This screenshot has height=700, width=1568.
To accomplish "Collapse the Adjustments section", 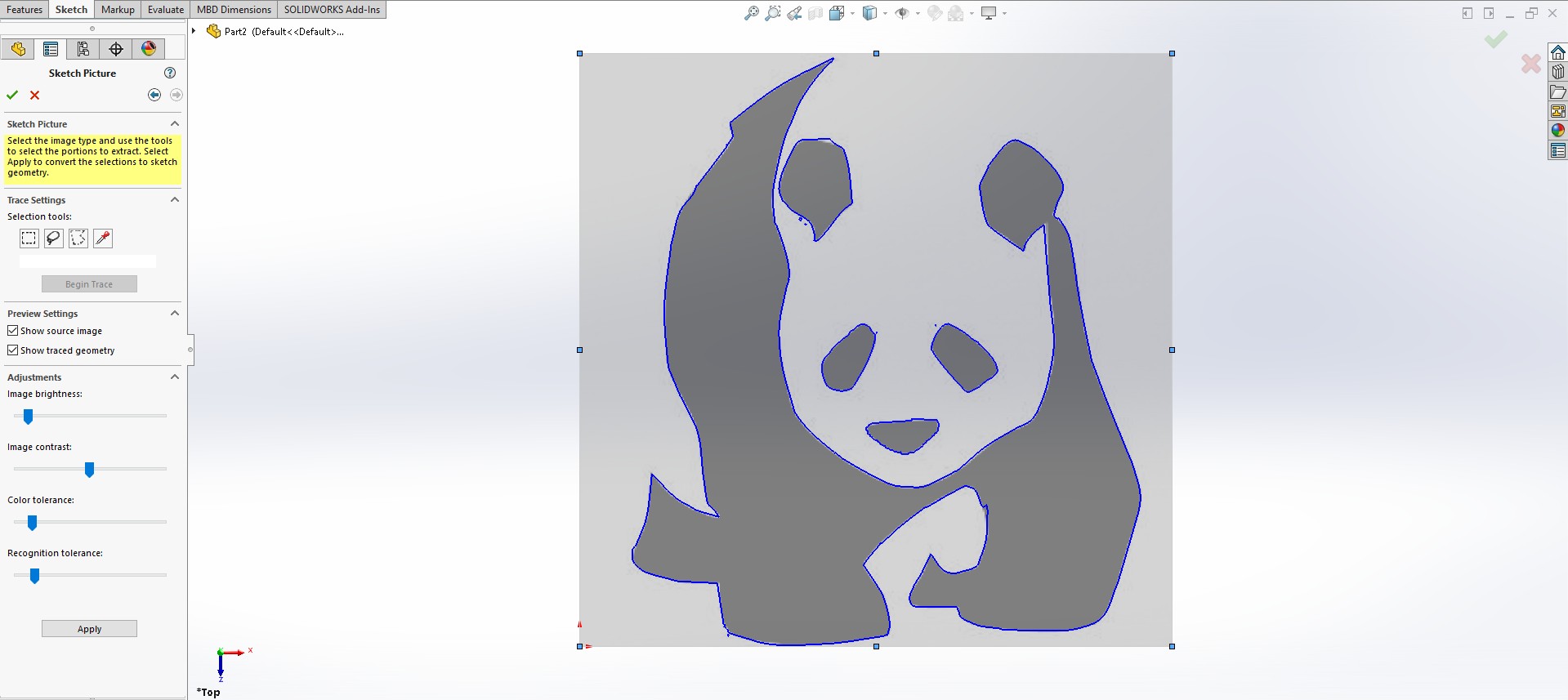I will 174,377.
